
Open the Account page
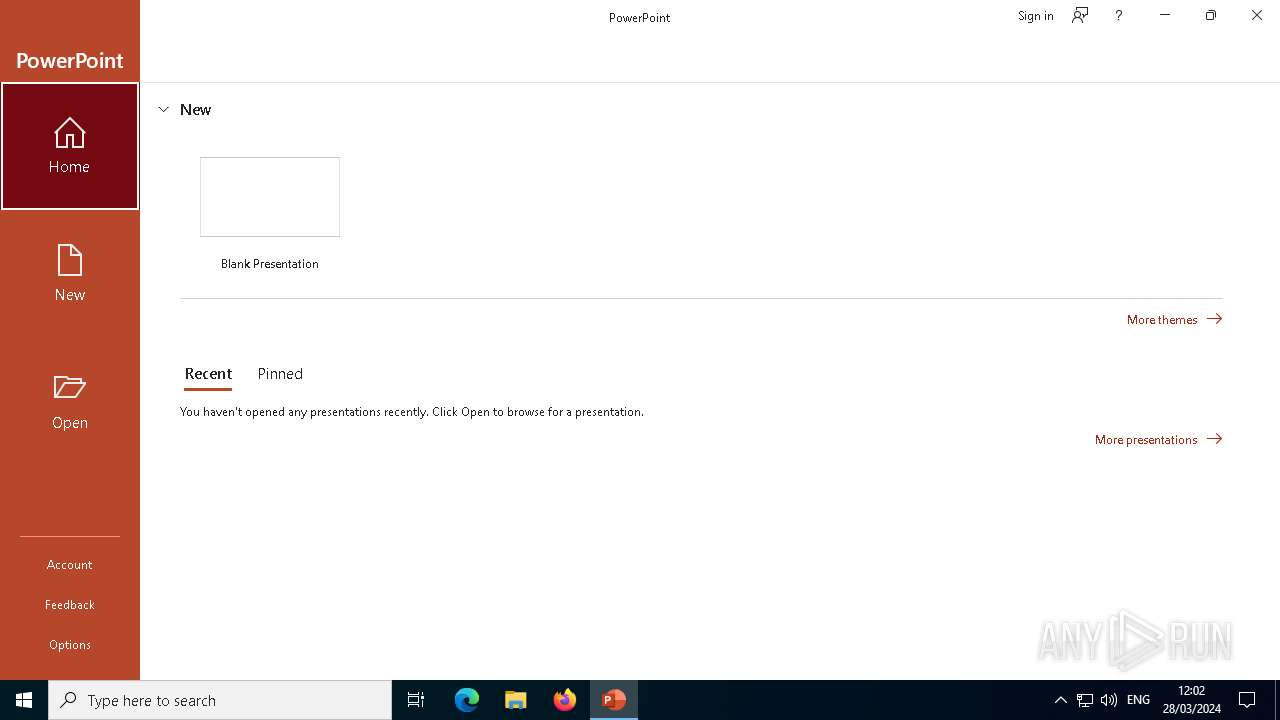click(x=70, y=565)
